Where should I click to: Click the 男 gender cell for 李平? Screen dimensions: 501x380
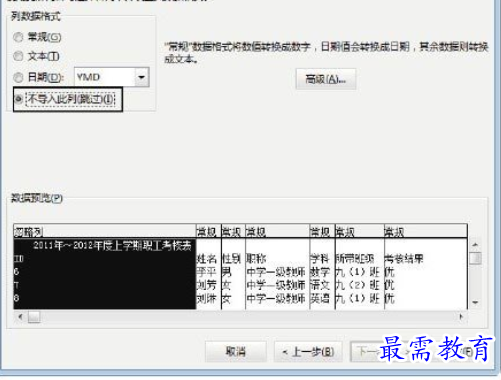coord(227,272)
